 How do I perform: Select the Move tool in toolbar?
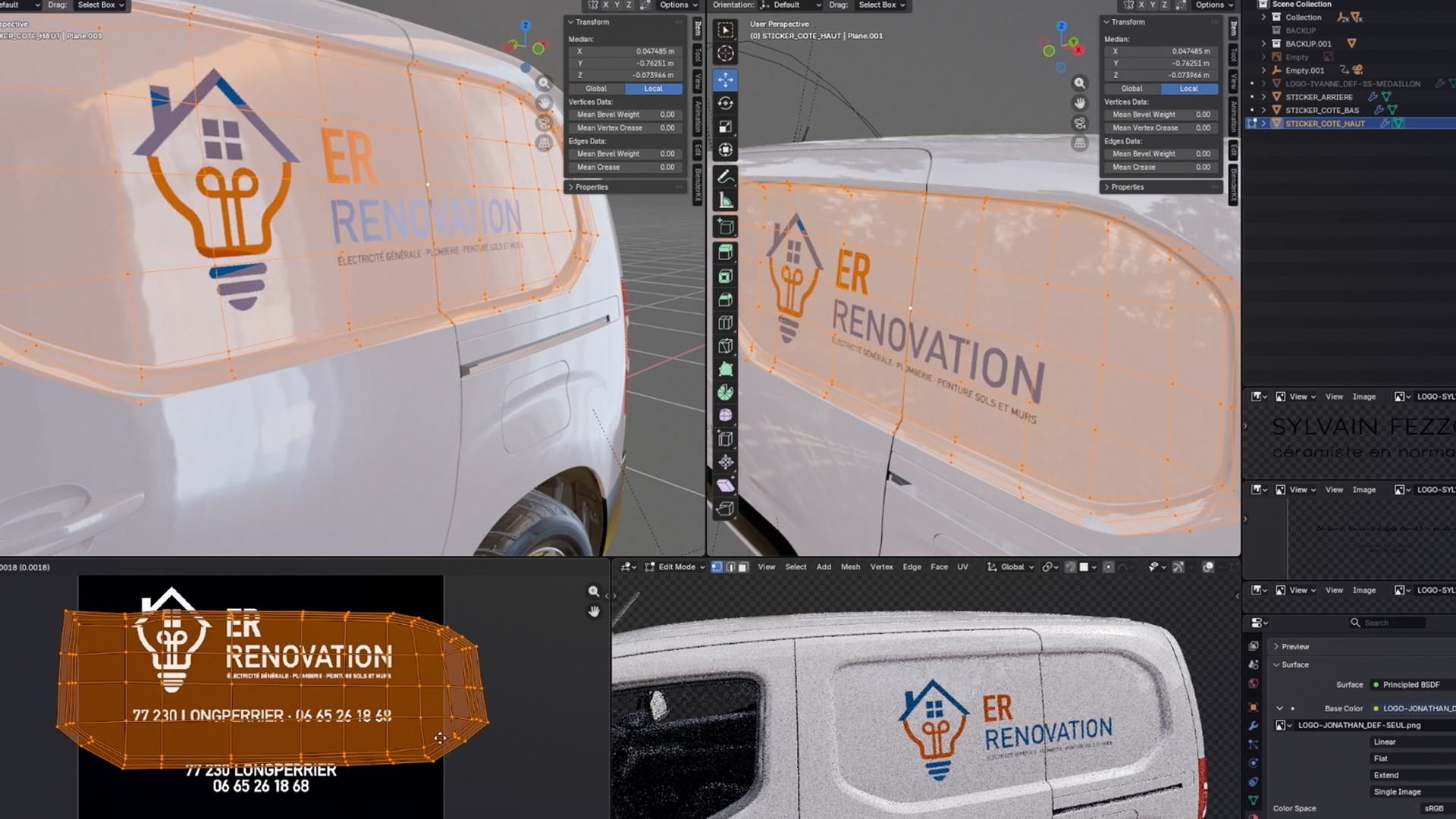coord(726,80)
